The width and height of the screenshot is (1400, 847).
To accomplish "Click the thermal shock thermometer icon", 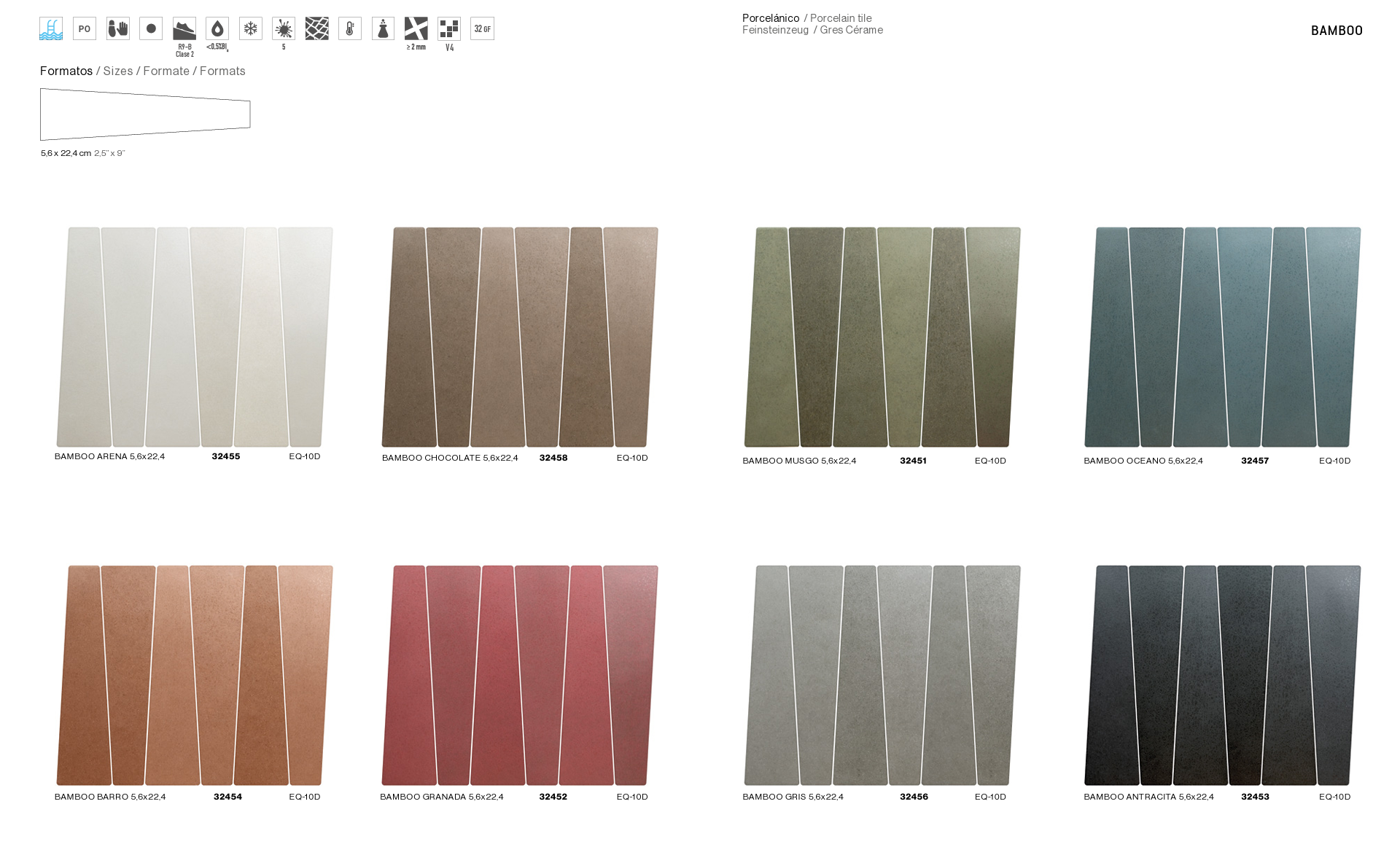I will point(350,28).
